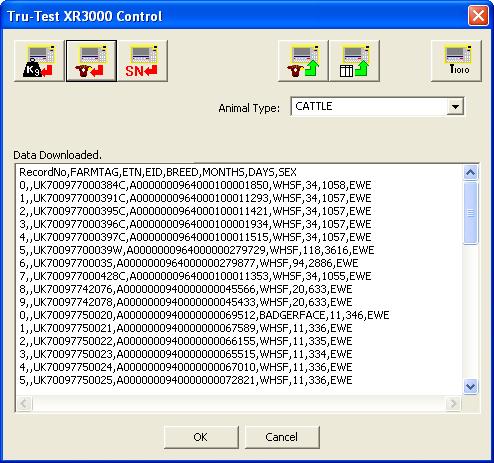Click the download animal data icon button
494x463 pixels.
[x=91, y=61]
